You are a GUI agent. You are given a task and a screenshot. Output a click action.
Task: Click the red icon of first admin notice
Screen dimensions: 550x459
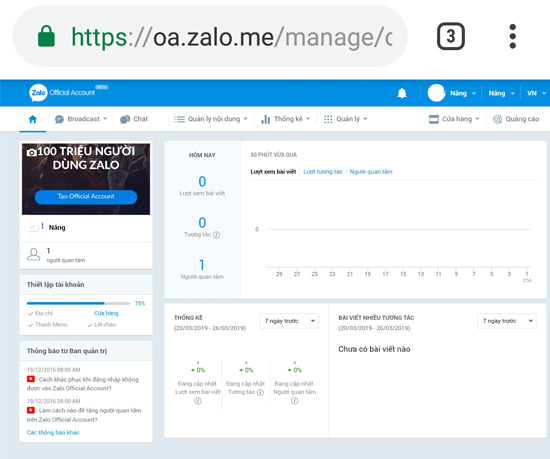31,379
